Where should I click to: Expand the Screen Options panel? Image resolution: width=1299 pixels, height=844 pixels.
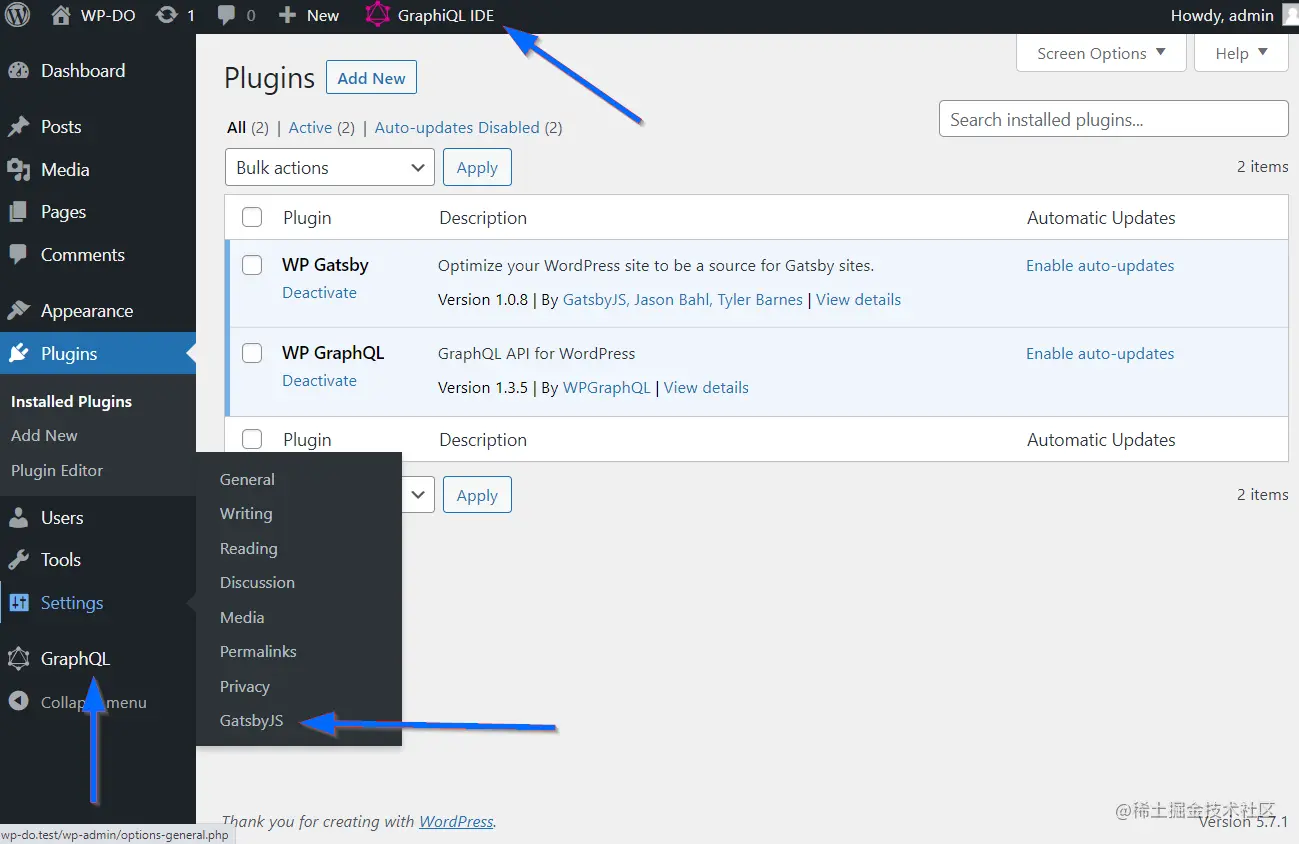1100,53
